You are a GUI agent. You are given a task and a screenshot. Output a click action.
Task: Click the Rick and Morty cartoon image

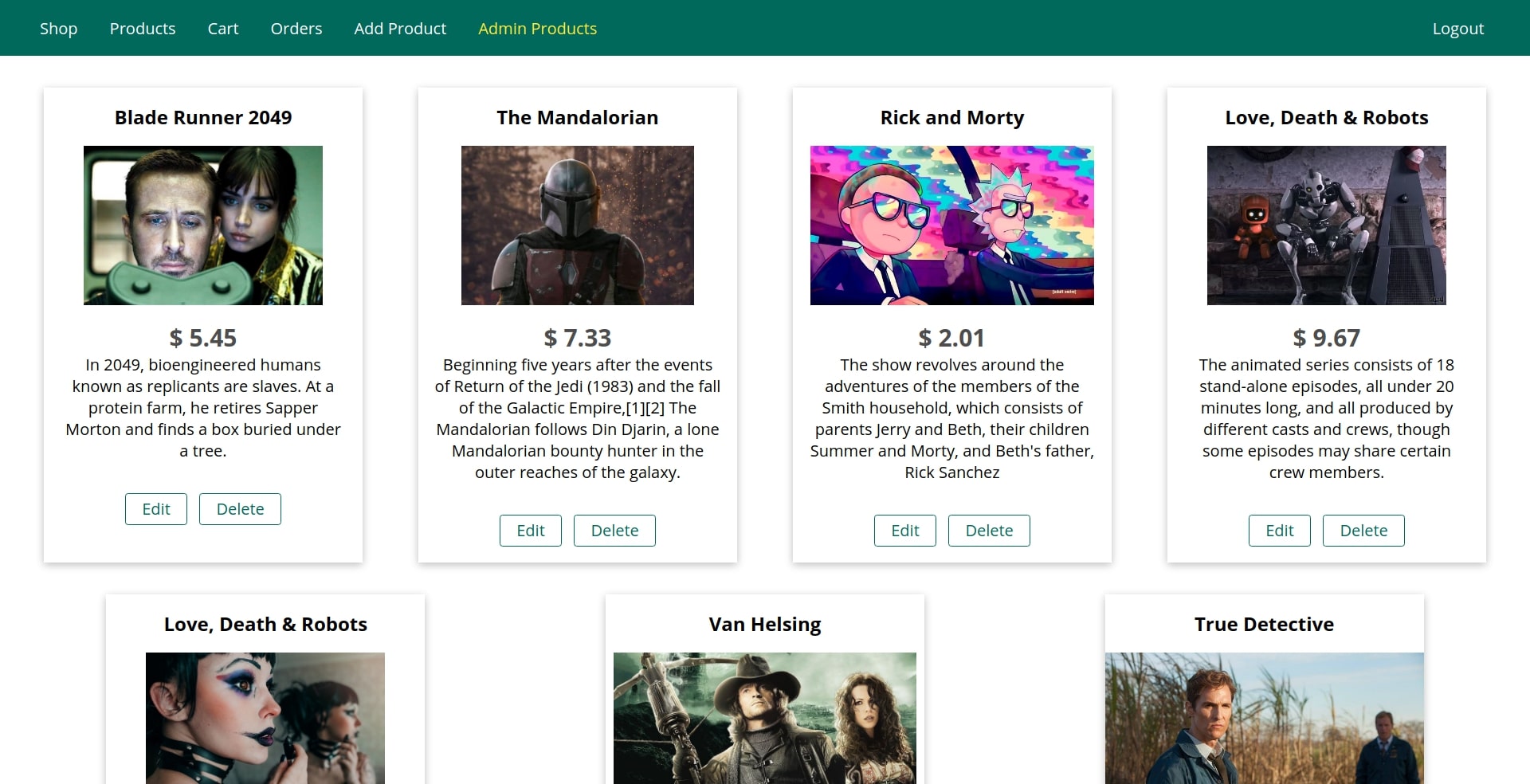pos(952,225)
